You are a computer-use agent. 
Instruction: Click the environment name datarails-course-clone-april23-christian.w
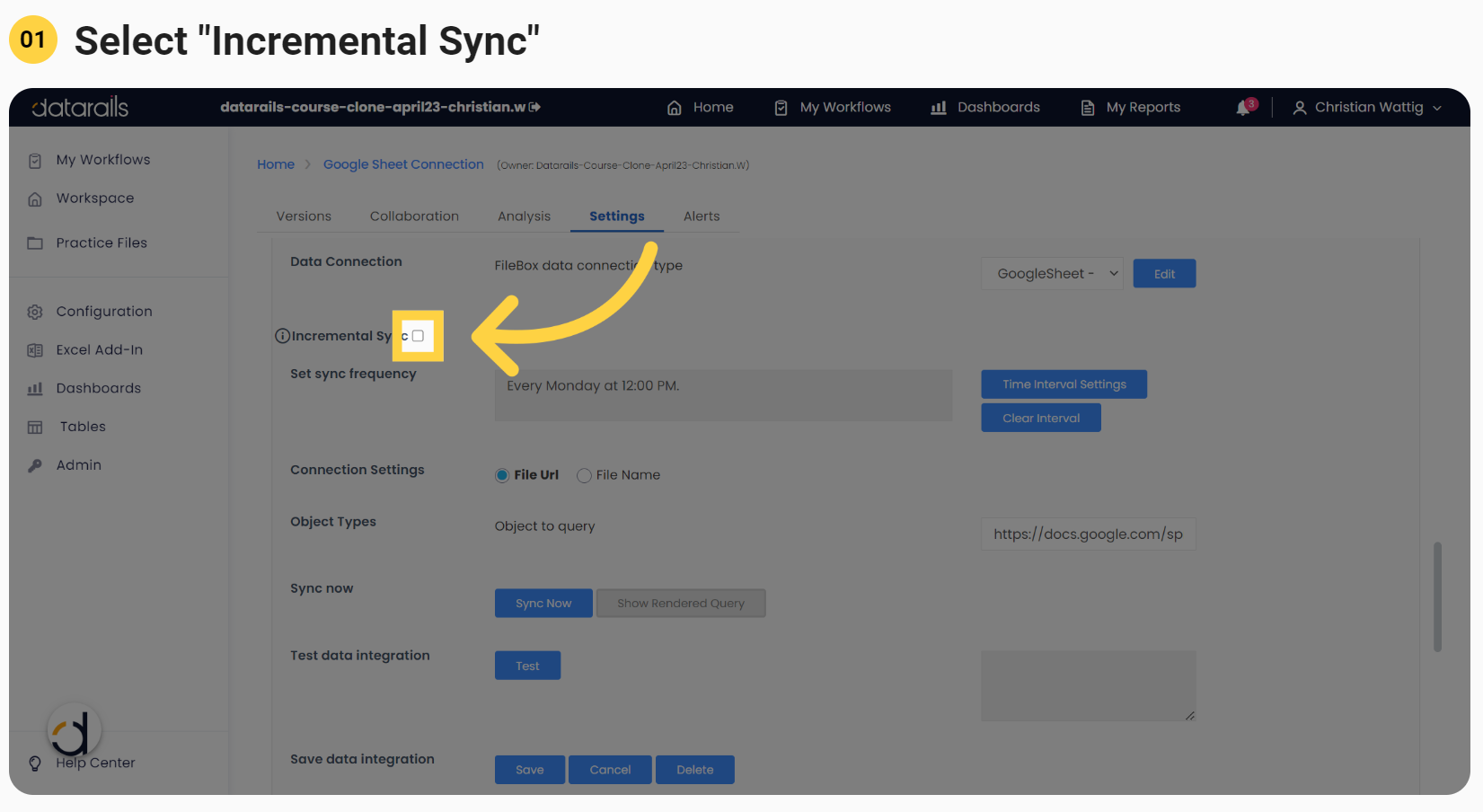[x=373, y=107]
